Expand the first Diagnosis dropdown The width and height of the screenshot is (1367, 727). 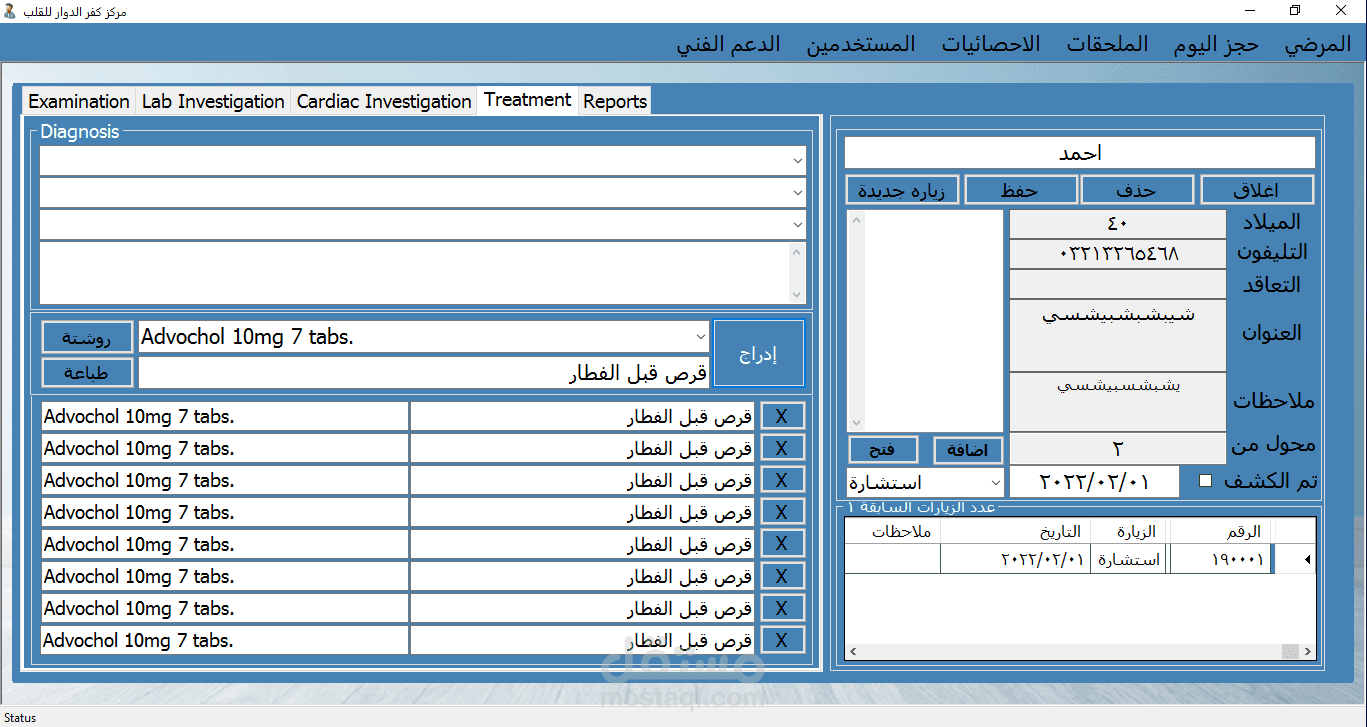coord(797,160)
